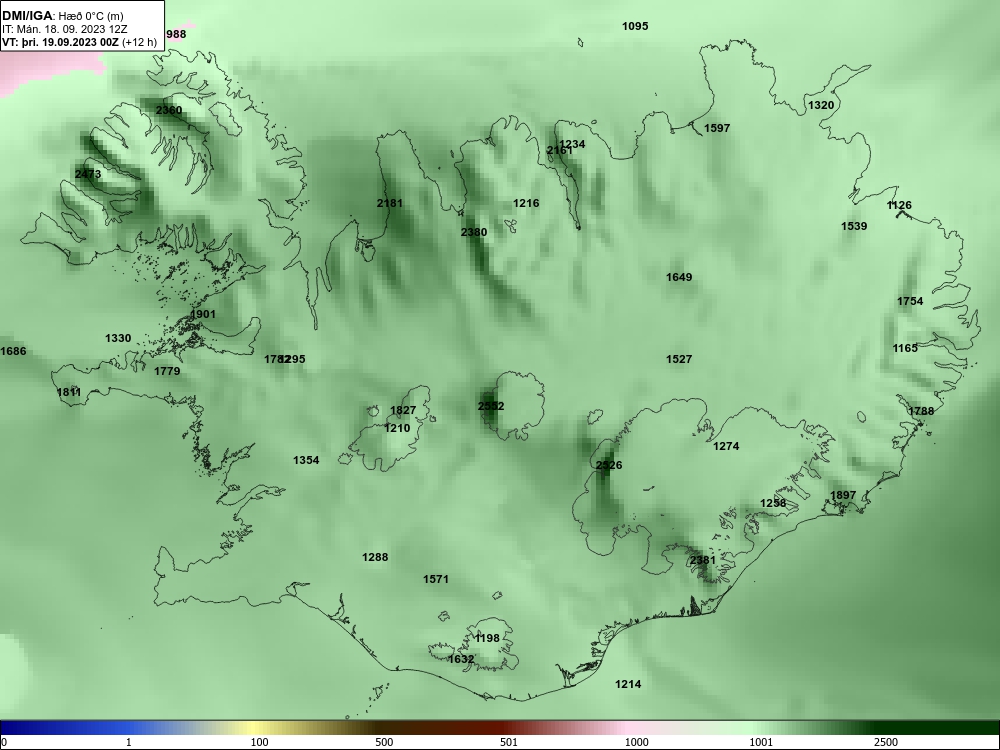
Task: Click the 1811 value on the western peninsula
Action: click(x=69, y=392)
